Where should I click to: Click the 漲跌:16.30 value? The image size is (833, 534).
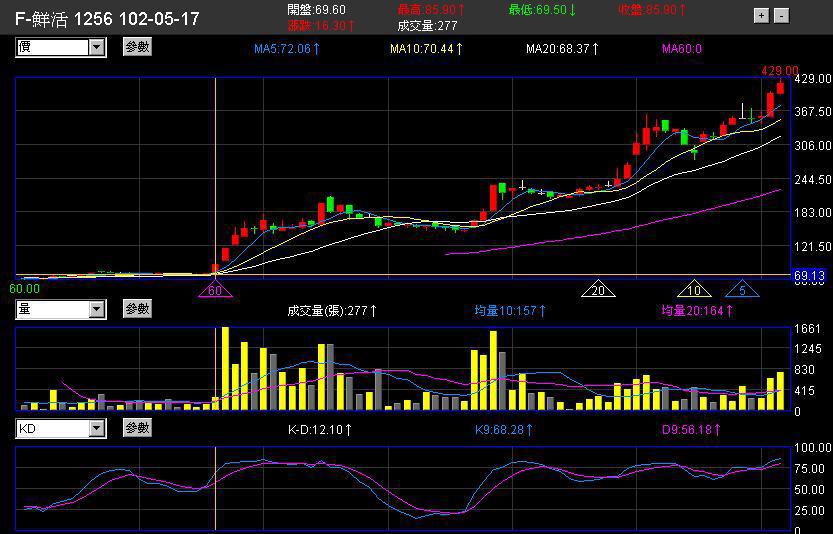click(321, 26)
